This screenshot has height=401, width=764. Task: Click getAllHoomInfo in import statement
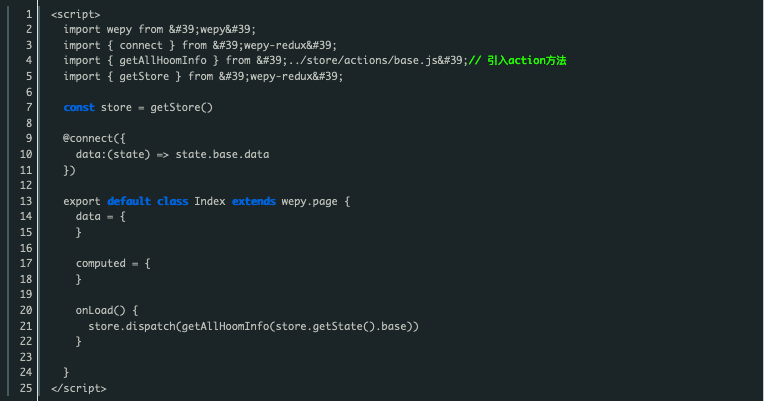[163, 60]
